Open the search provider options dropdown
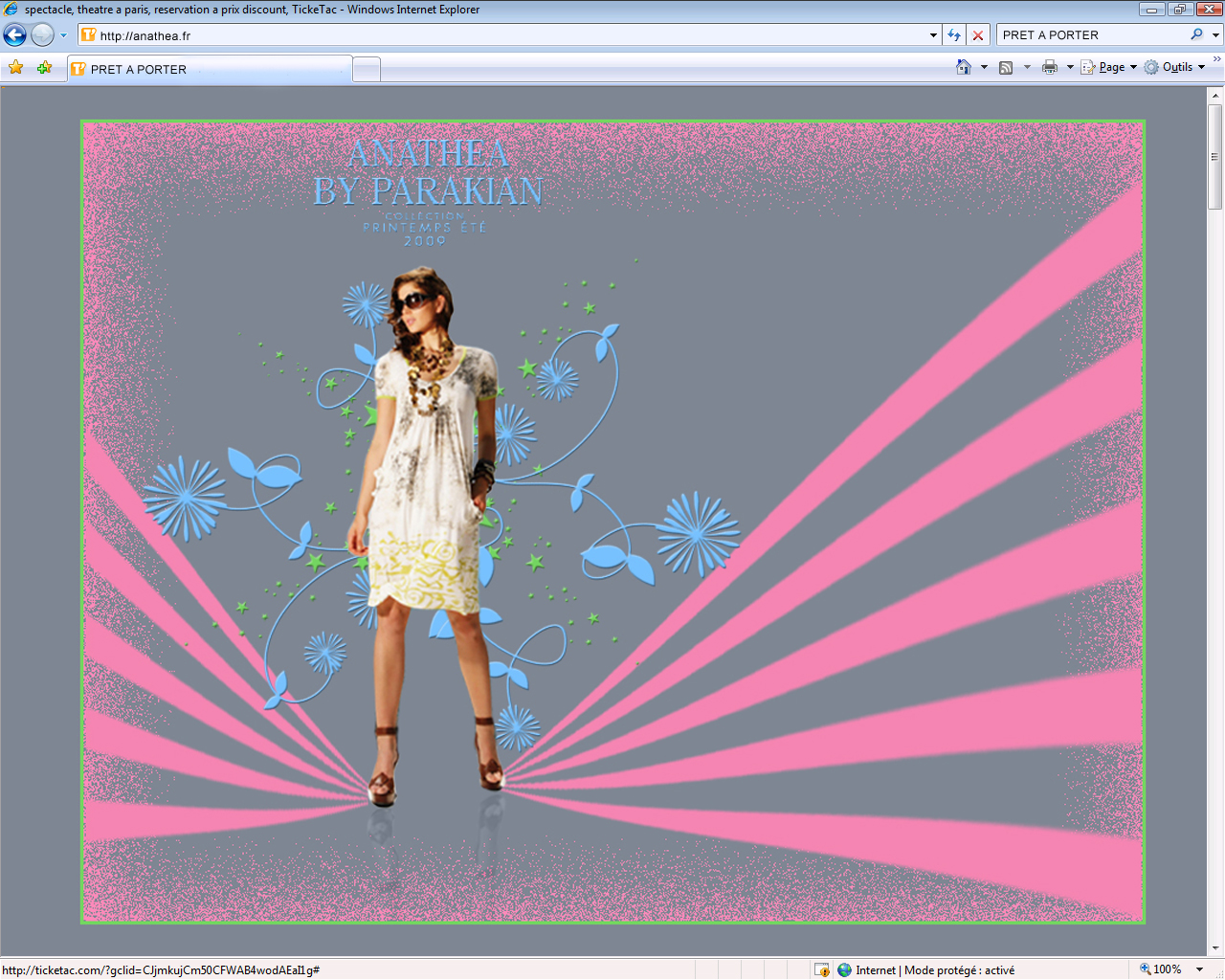This screenshot has height=980, width=1225. point(1215,35)
